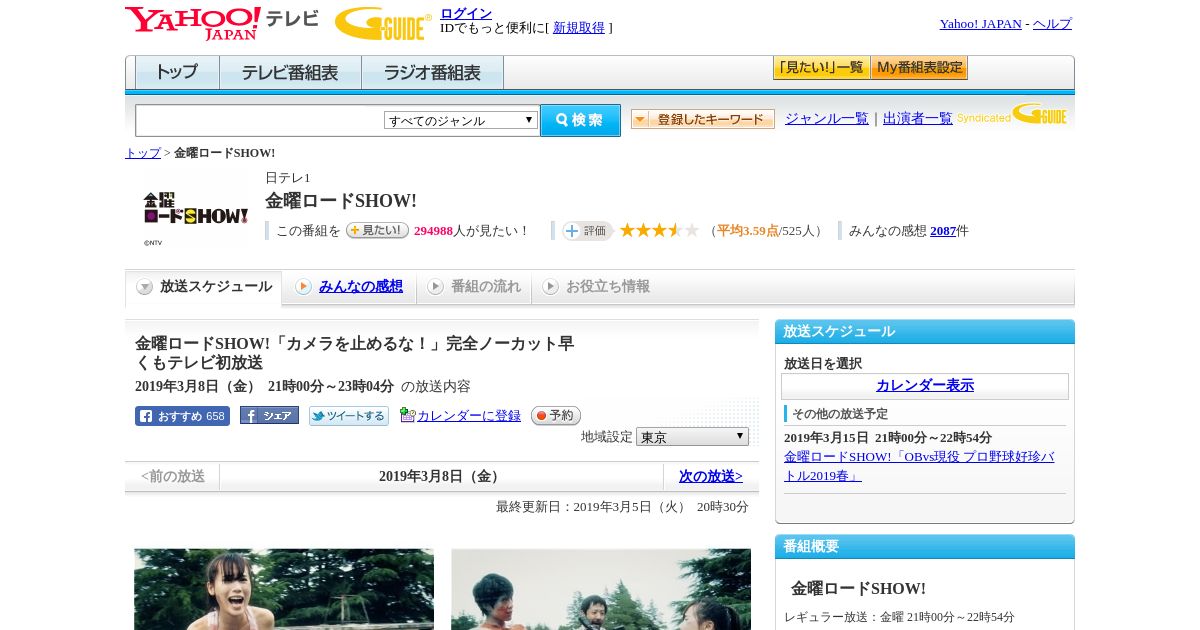This screenshot has width=1200, height=630.
Task: Click the G-GUIDE logo in header
Action: [383, 24]
